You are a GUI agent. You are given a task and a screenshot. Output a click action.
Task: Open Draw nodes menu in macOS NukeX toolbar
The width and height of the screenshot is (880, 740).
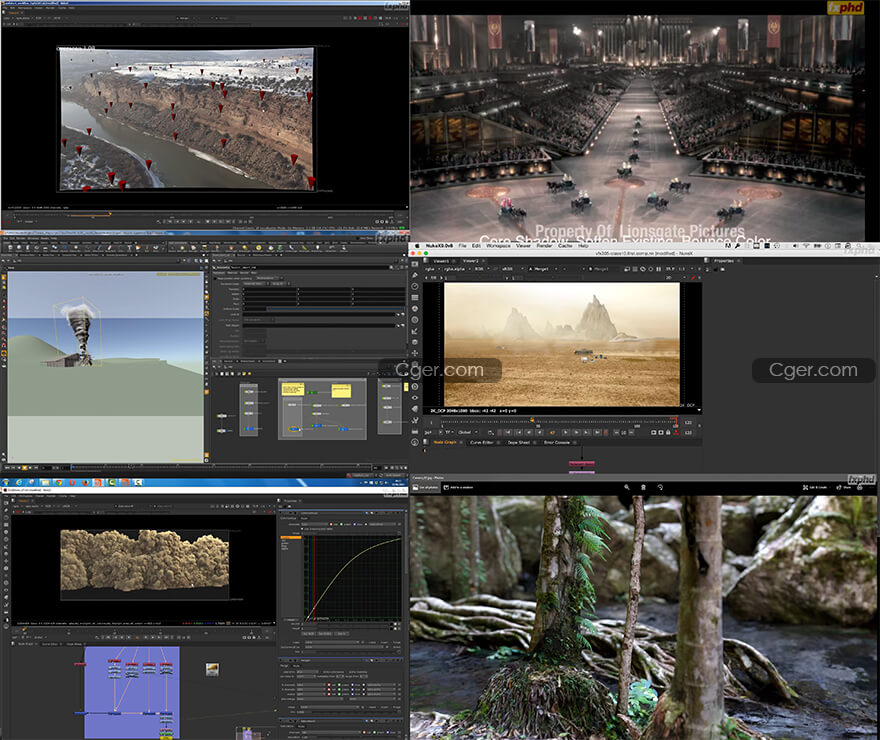(415, 275)
